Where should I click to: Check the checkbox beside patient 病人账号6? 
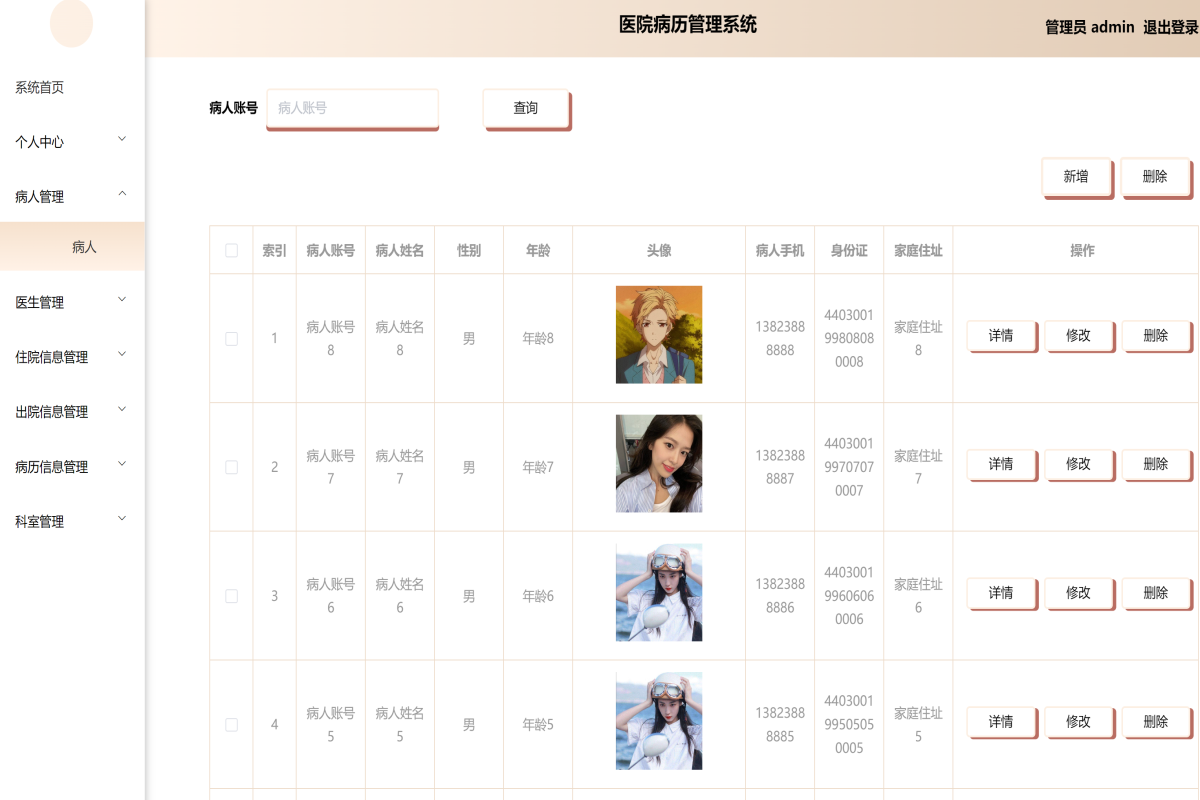(231, 595)
